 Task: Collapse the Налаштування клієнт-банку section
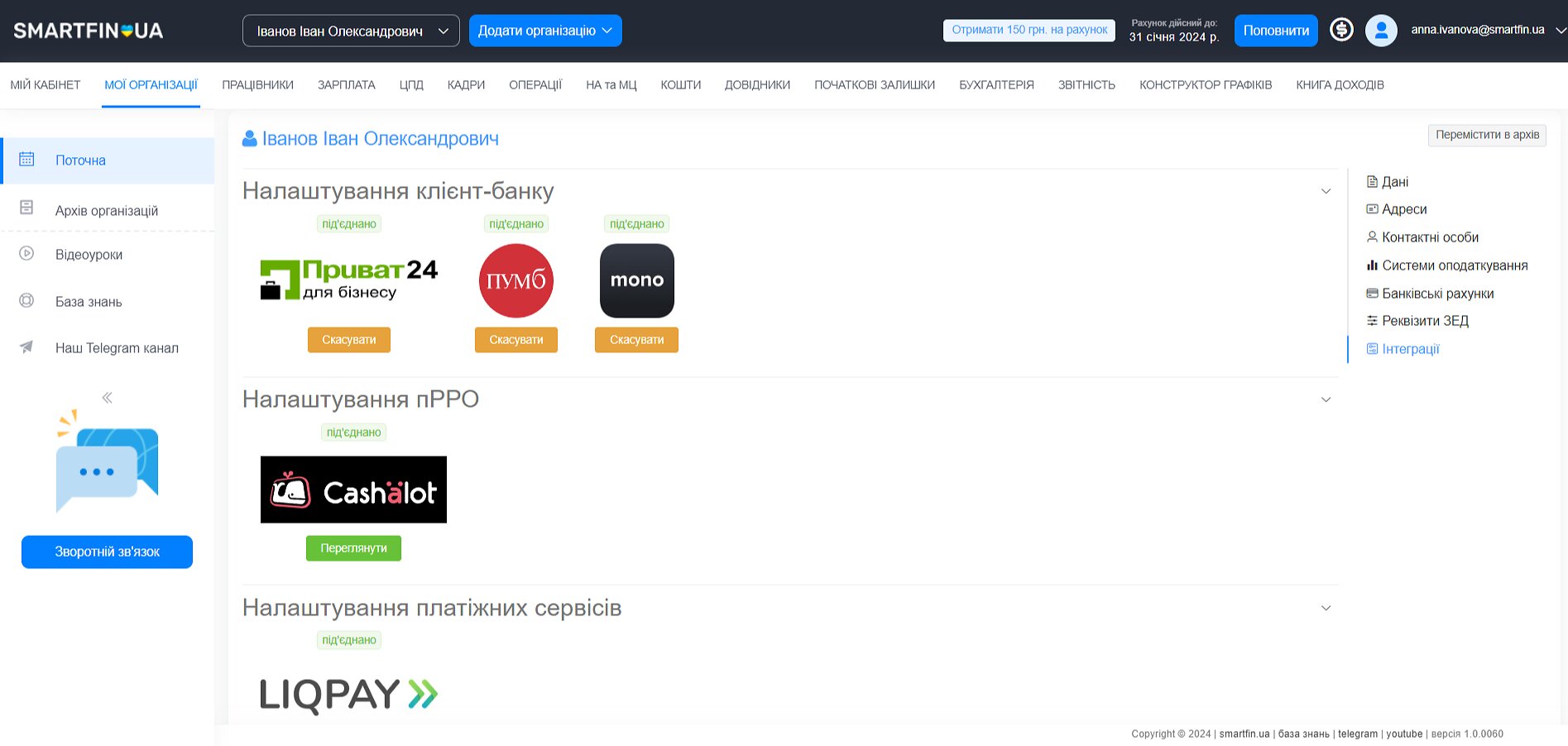1326,191
